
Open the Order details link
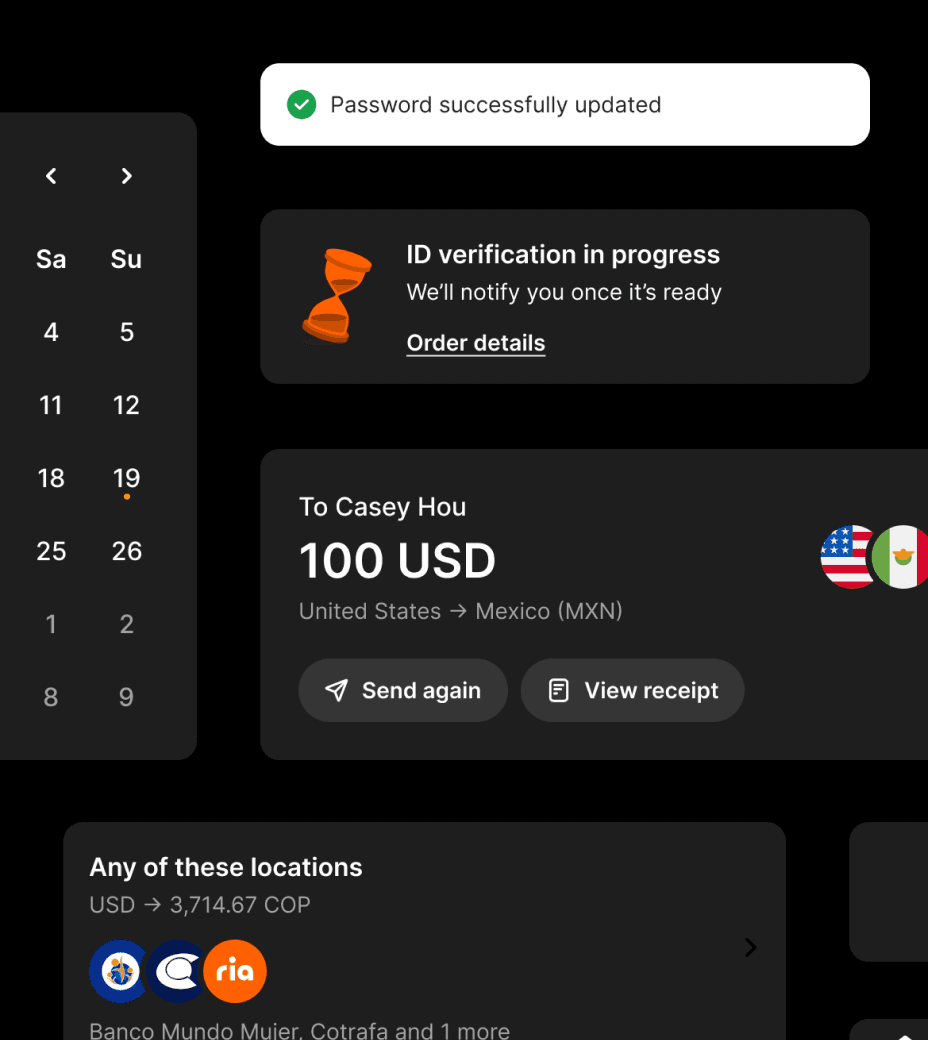tap(476, 343)
